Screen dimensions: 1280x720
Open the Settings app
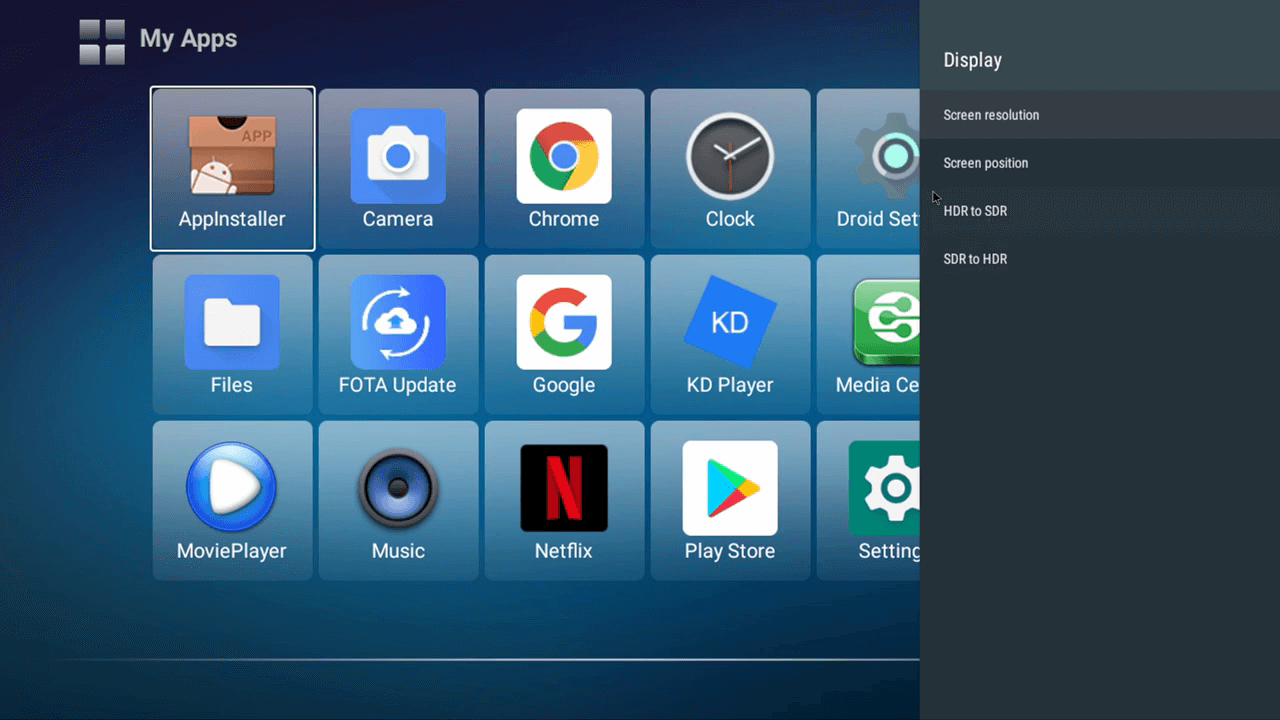click(x=868, y=500)
